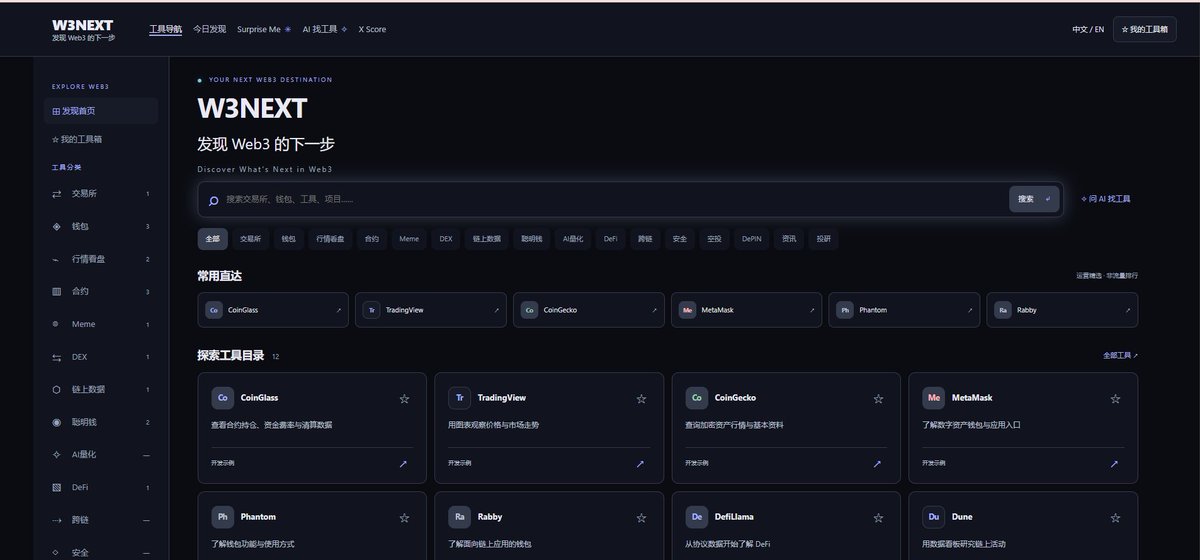Open CoinGlass card arrow link icon
Screen dimensions: 1200x560
[403, 464]
